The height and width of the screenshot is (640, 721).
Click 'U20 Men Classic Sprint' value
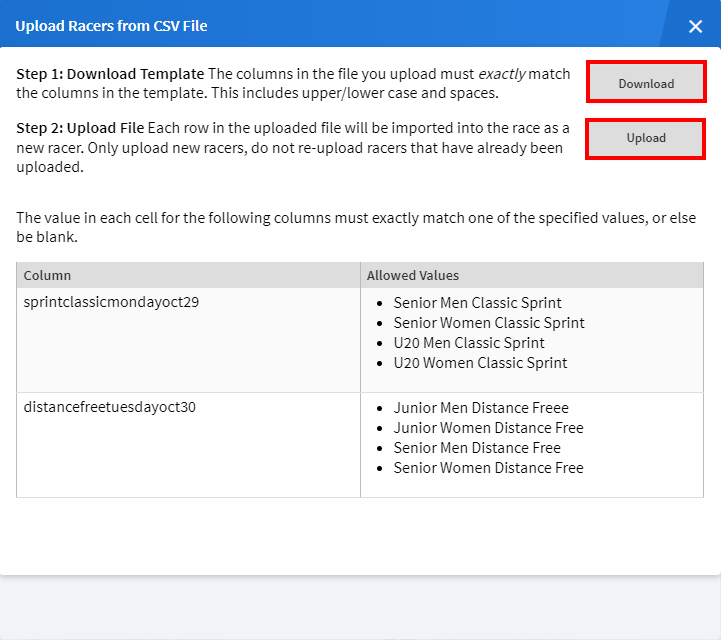pyautogui.click(x=468, y=343)
